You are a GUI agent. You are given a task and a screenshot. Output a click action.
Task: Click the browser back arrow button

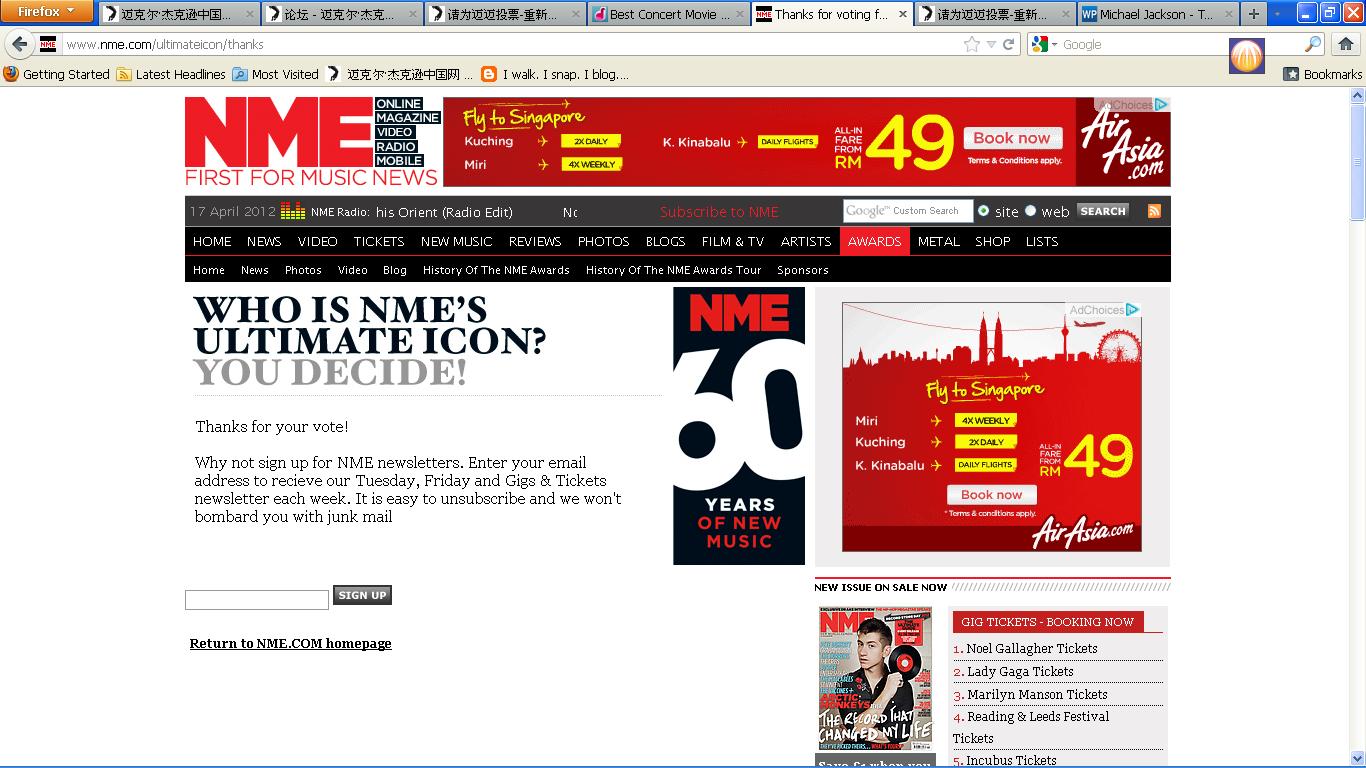[x=20, y=44]
